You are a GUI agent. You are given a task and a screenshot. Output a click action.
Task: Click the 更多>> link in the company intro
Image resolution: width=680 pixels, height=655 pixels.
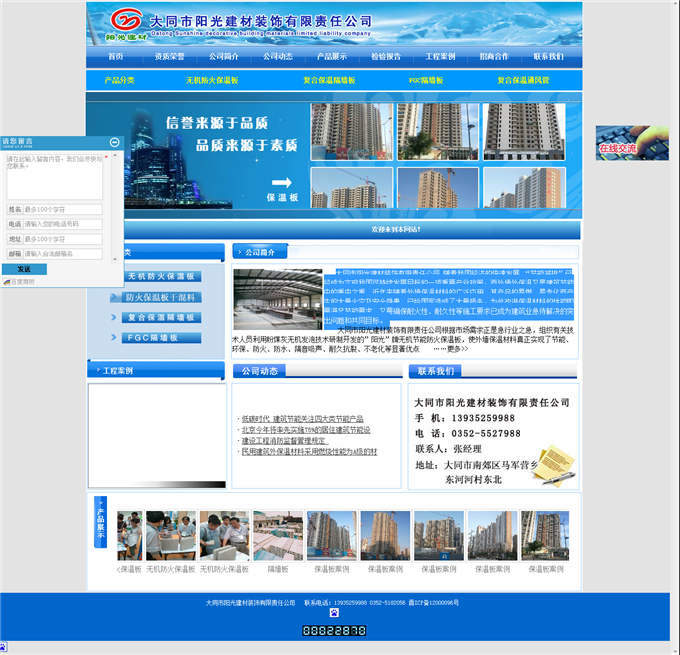pyautogui.click(x=456, y=349)
